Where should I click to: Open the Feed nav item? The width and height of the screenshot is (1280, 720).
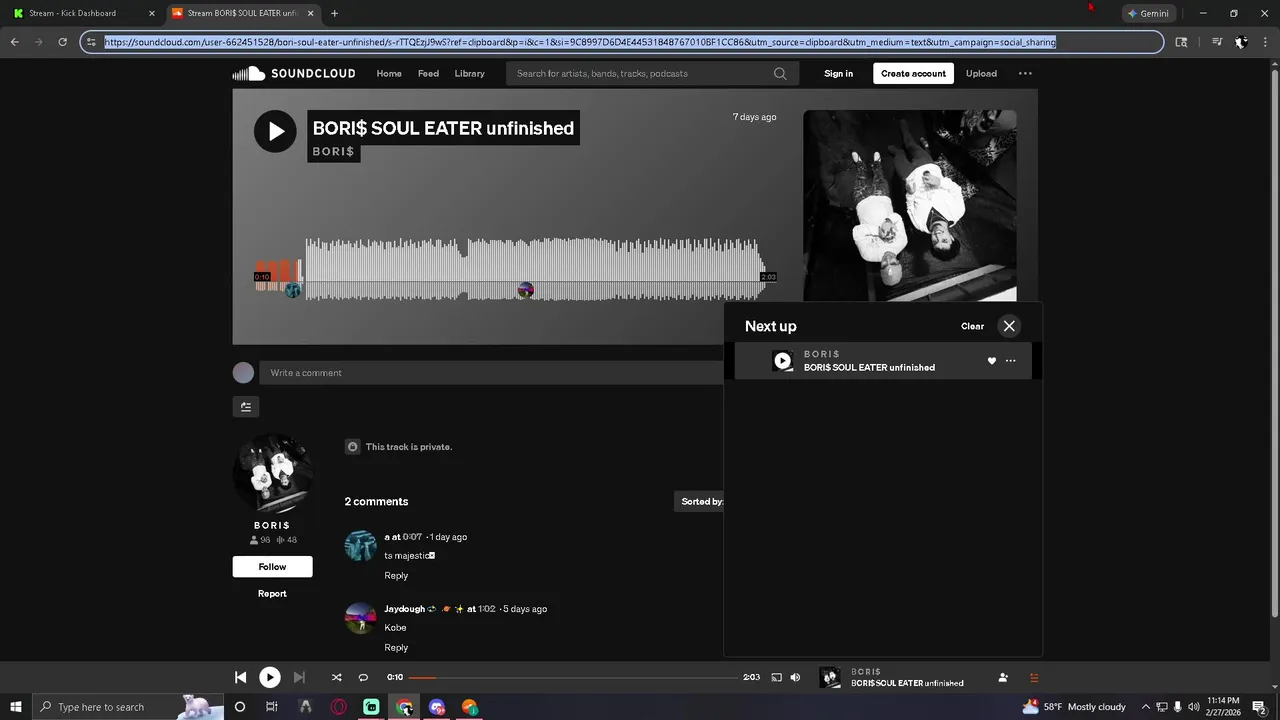click(428, 73)
